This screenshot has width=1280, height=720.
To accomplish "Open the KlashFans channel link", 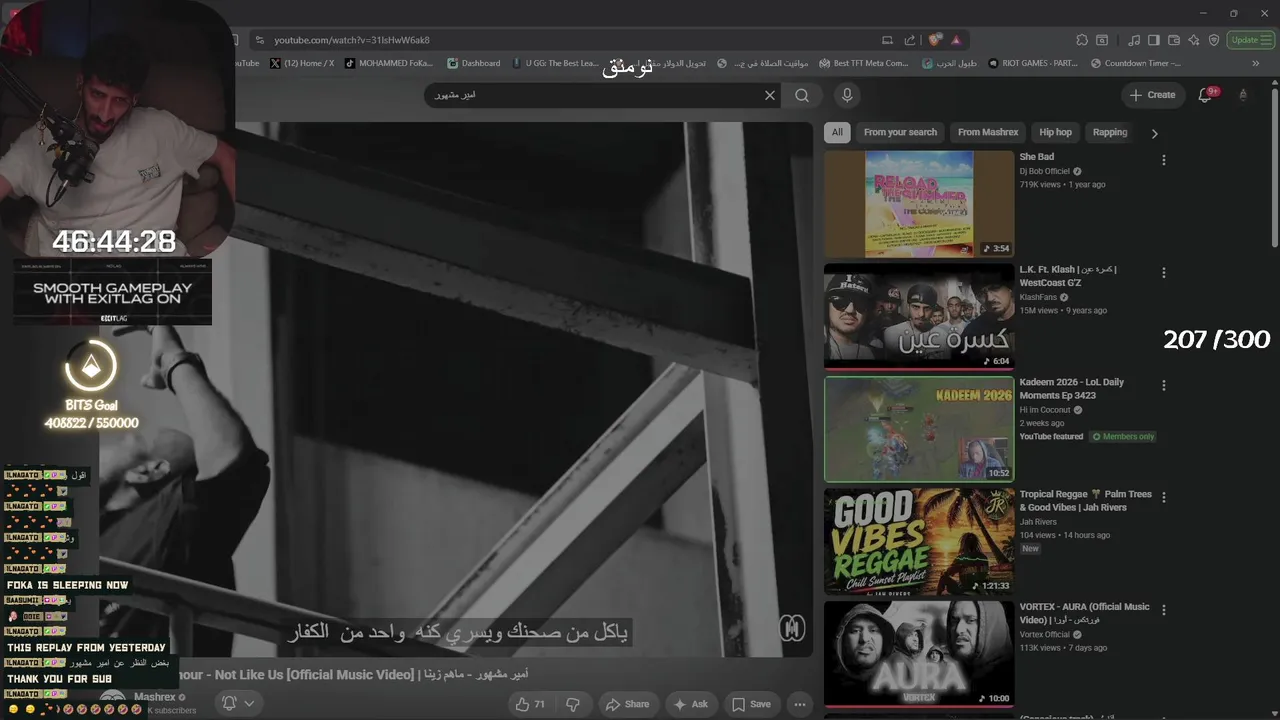I will coord(1039,297).
